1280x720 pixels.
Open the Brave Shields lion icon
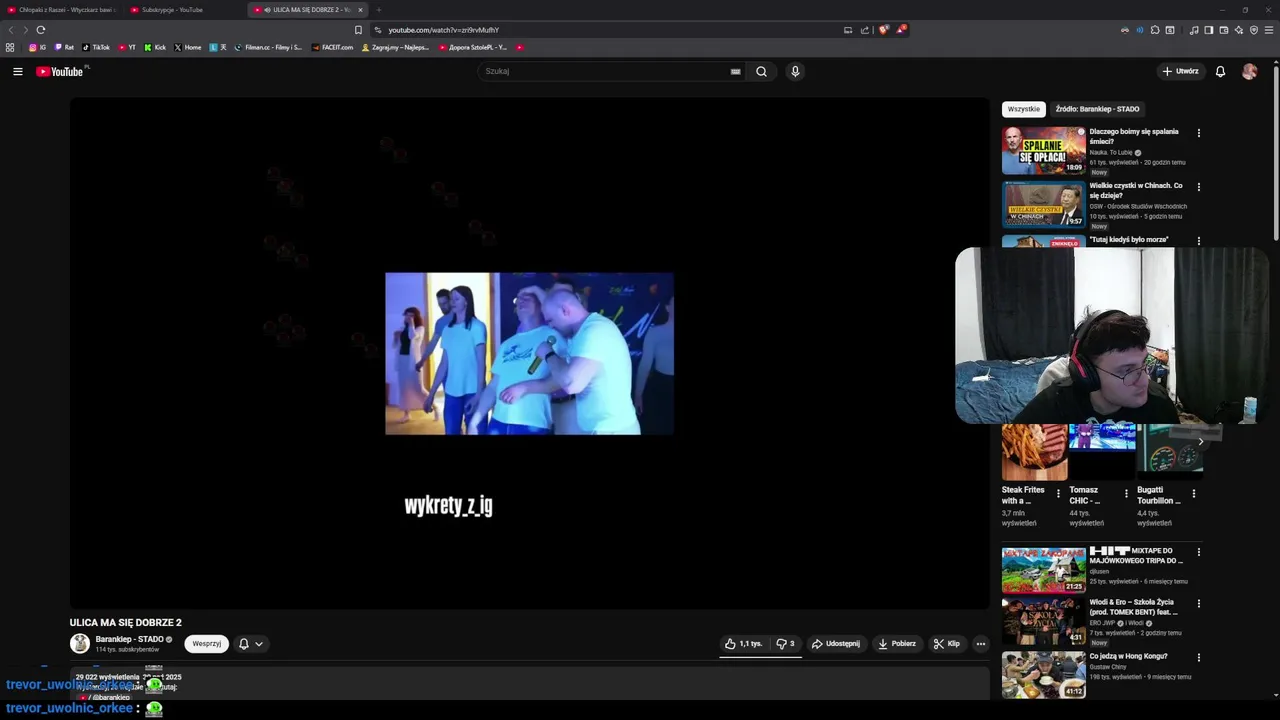[x=884, y=30]
